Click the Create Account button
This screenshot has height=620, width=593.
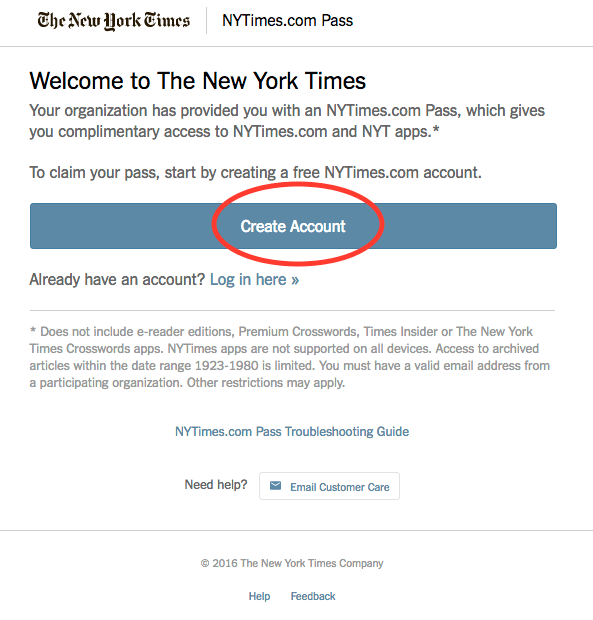point(293,226)
